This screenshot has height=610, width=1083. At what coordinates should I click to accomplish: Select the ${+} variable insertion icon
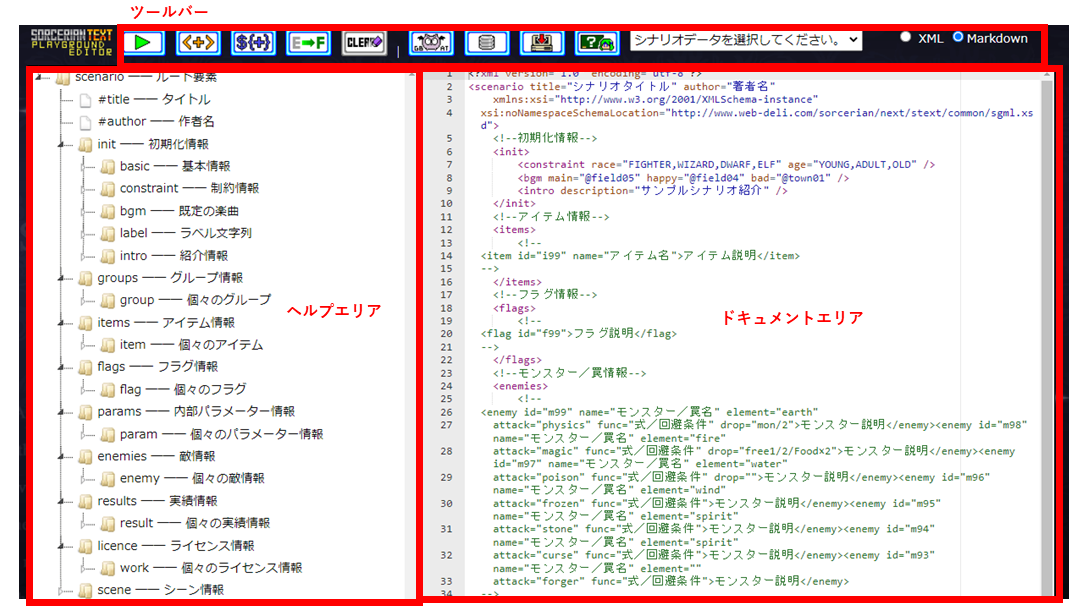coord(253,42)
